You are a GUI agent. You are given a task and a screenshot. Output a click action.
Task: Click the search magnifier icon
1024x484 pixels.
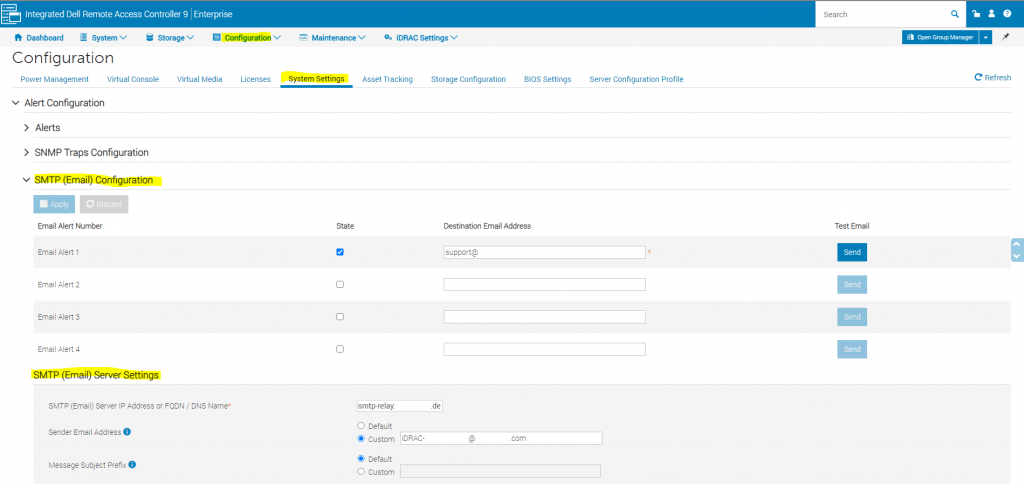[954, 14]
